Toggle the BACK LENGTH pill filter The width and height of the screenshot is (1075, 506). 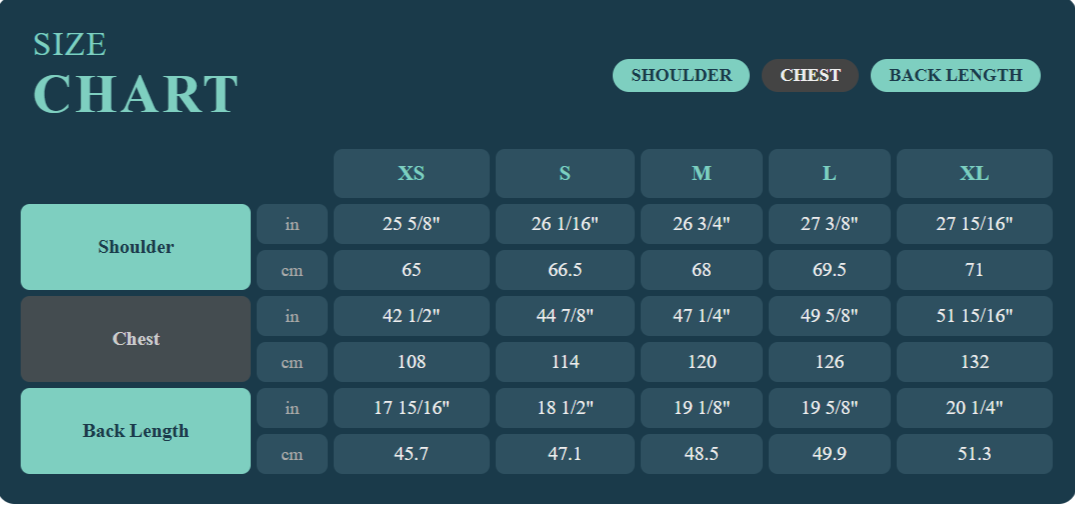click(x=955, y=75)
